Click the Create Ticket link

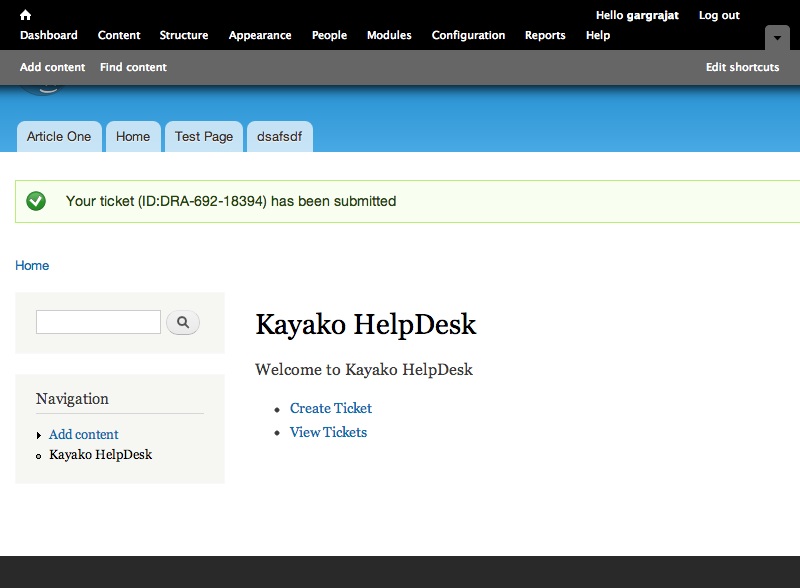click(x=331, y=408)
